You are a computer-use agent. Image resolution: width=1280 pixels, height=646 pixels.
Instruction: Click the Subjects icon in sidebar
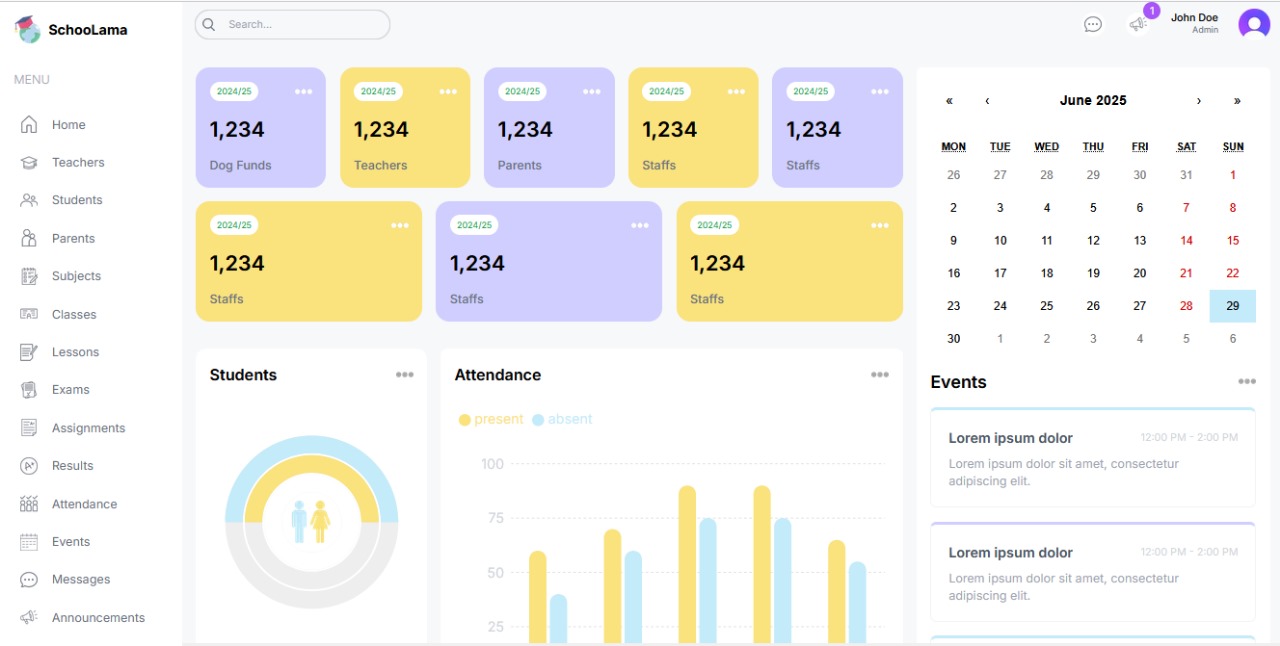(29, 276)
